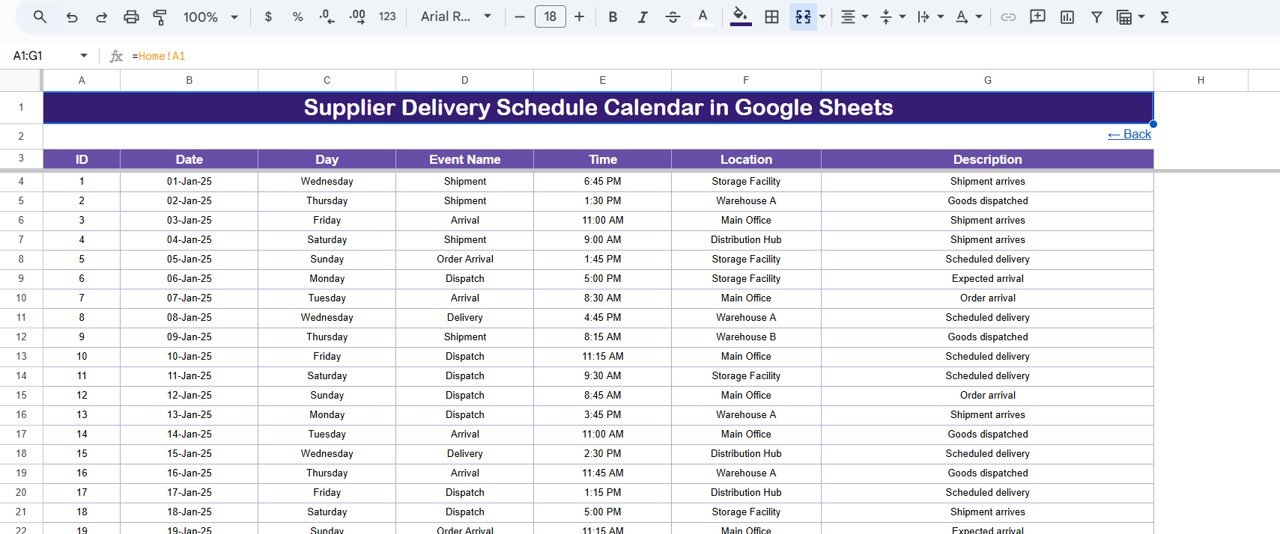Open the Functions sigma icon
This screenshot has height=534, width=1280.
click(x=1164, y=17)
